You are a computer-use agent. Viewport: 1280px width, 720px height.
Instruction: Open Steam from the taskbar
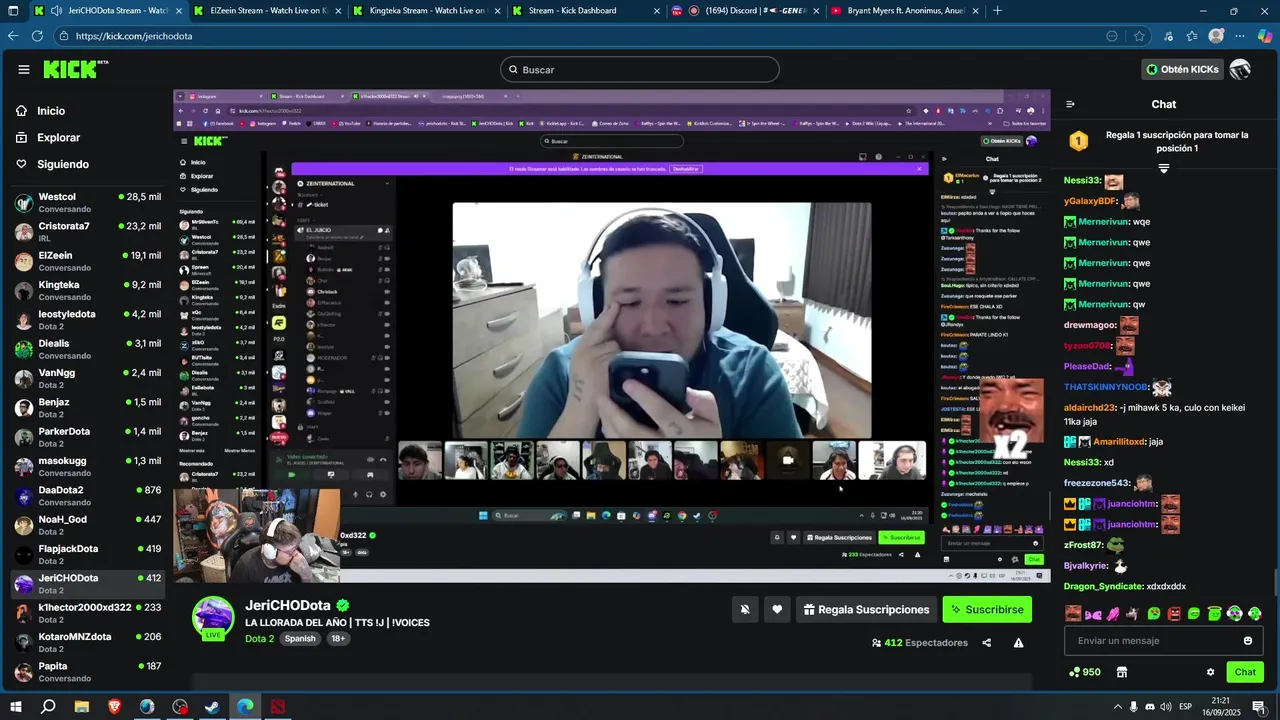(x=212, y=706)
